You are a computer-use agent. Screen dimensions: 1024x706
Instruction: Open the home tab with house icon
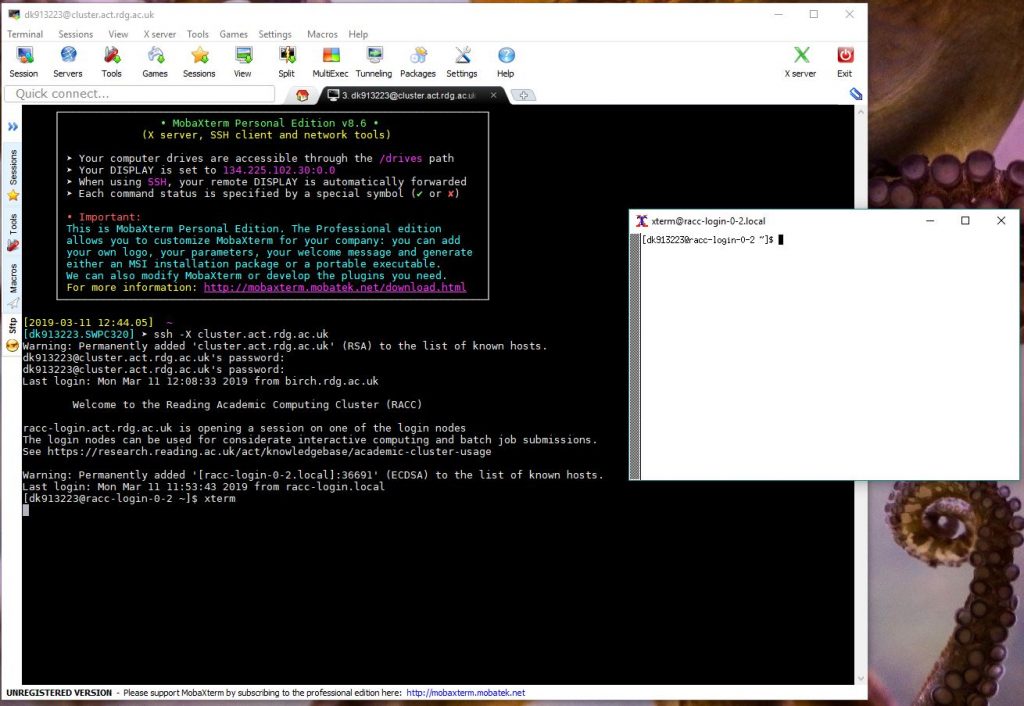click(x=302, y=95)
